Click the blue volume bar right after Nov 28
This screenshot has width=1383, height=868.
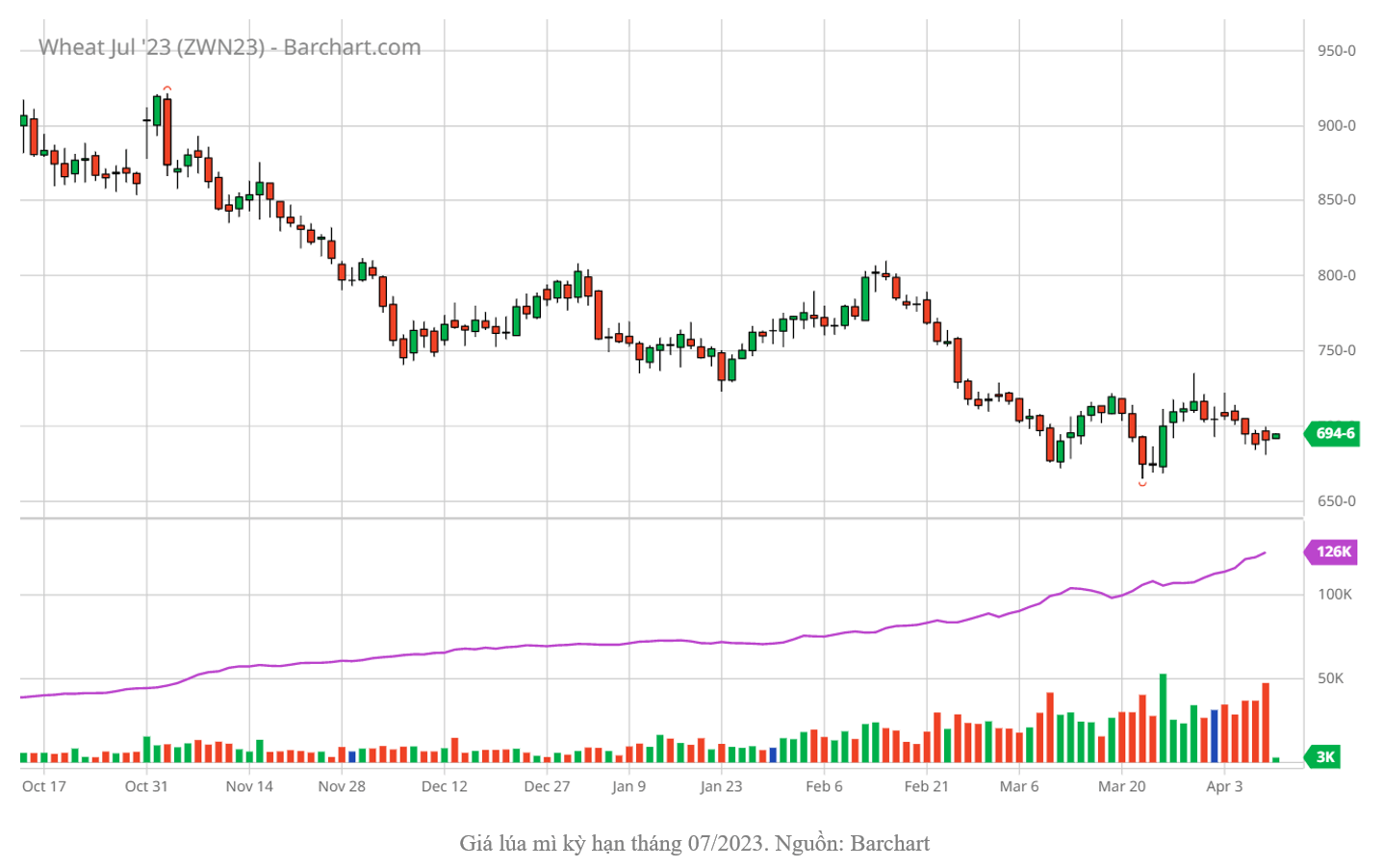tap(352, 756)
